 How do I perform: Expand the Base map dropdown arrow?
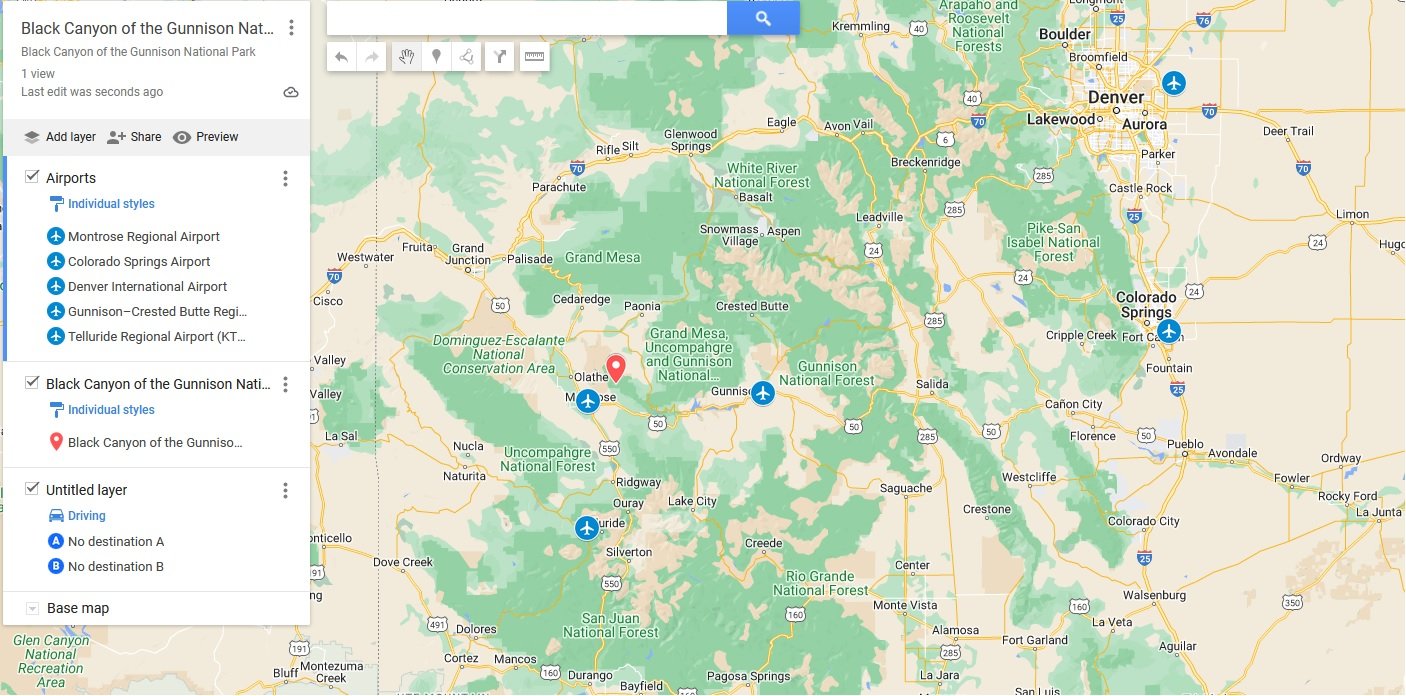click(32, 608)
